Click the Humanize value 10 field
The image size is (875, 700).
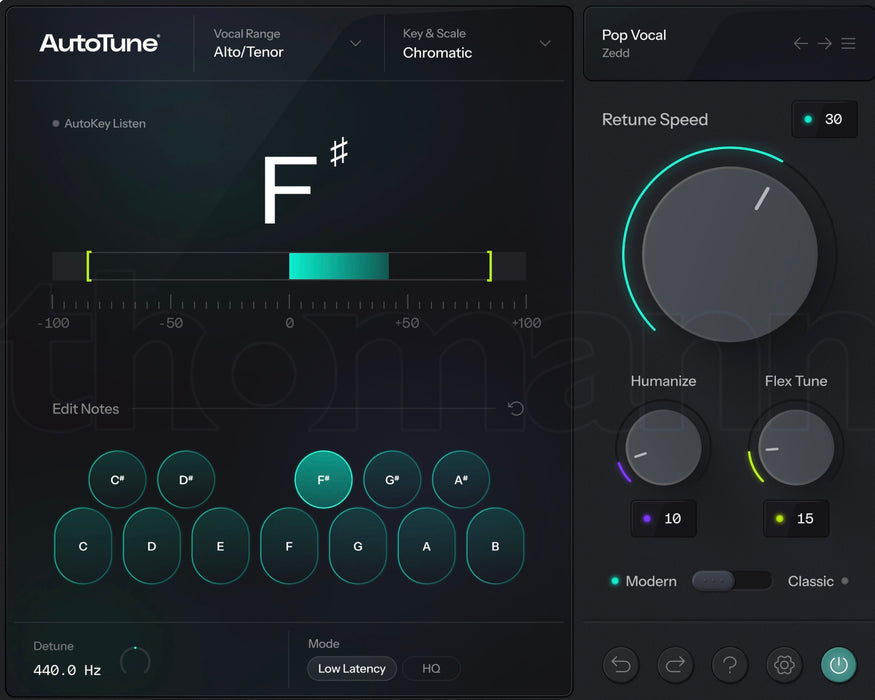pyautogui.click(x=664, y=519)
